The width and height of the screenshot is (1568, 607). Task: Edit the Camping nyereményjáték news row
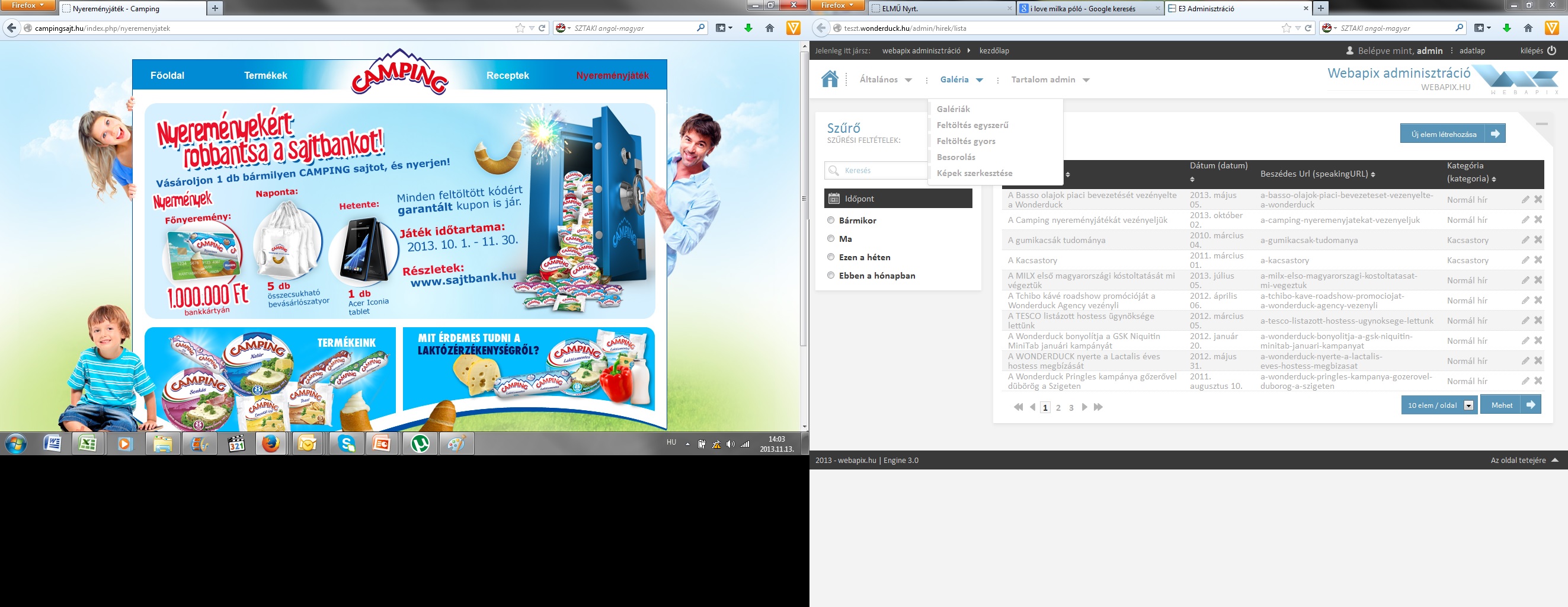1525,220
